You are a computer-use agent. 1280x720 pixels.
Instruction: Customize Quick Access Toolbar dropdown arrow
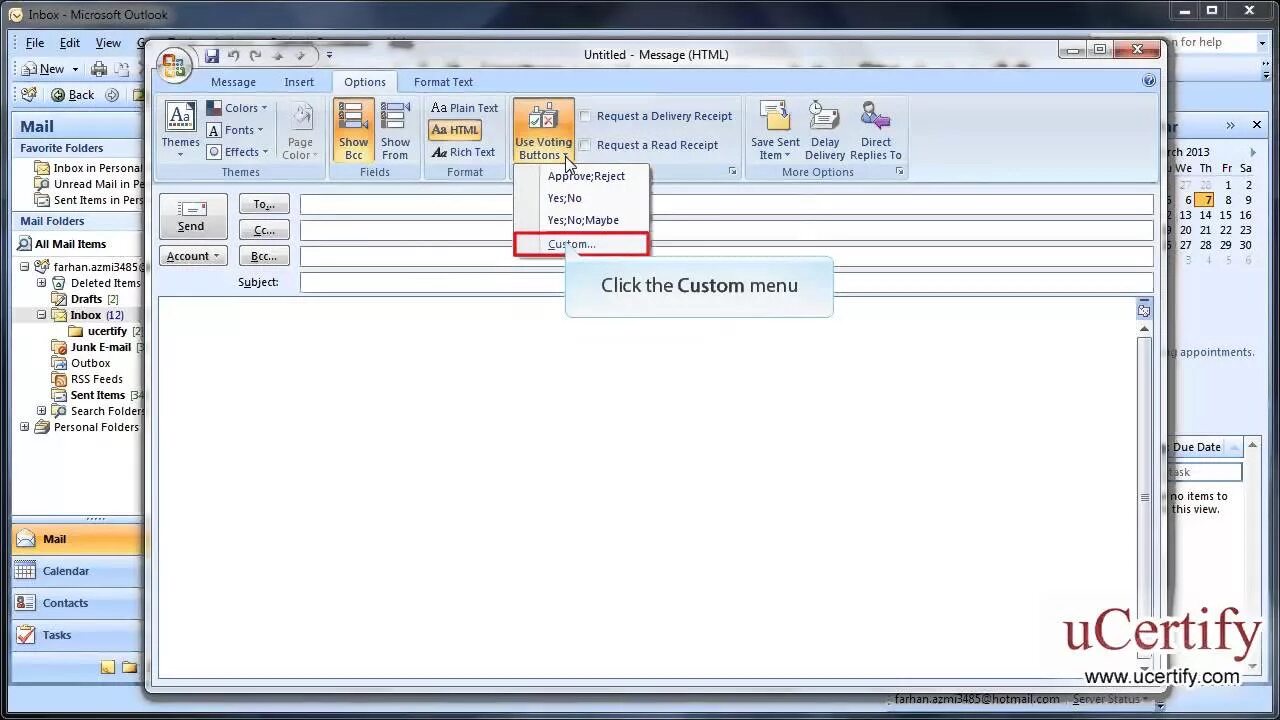[x=329, y=56]
